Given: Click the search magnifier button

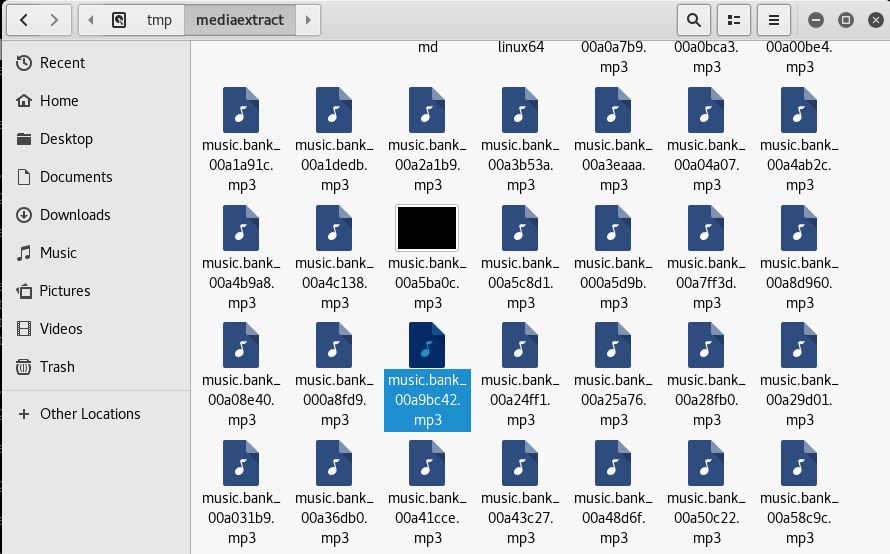Looking at the screenshot, I should coord(693,19).
